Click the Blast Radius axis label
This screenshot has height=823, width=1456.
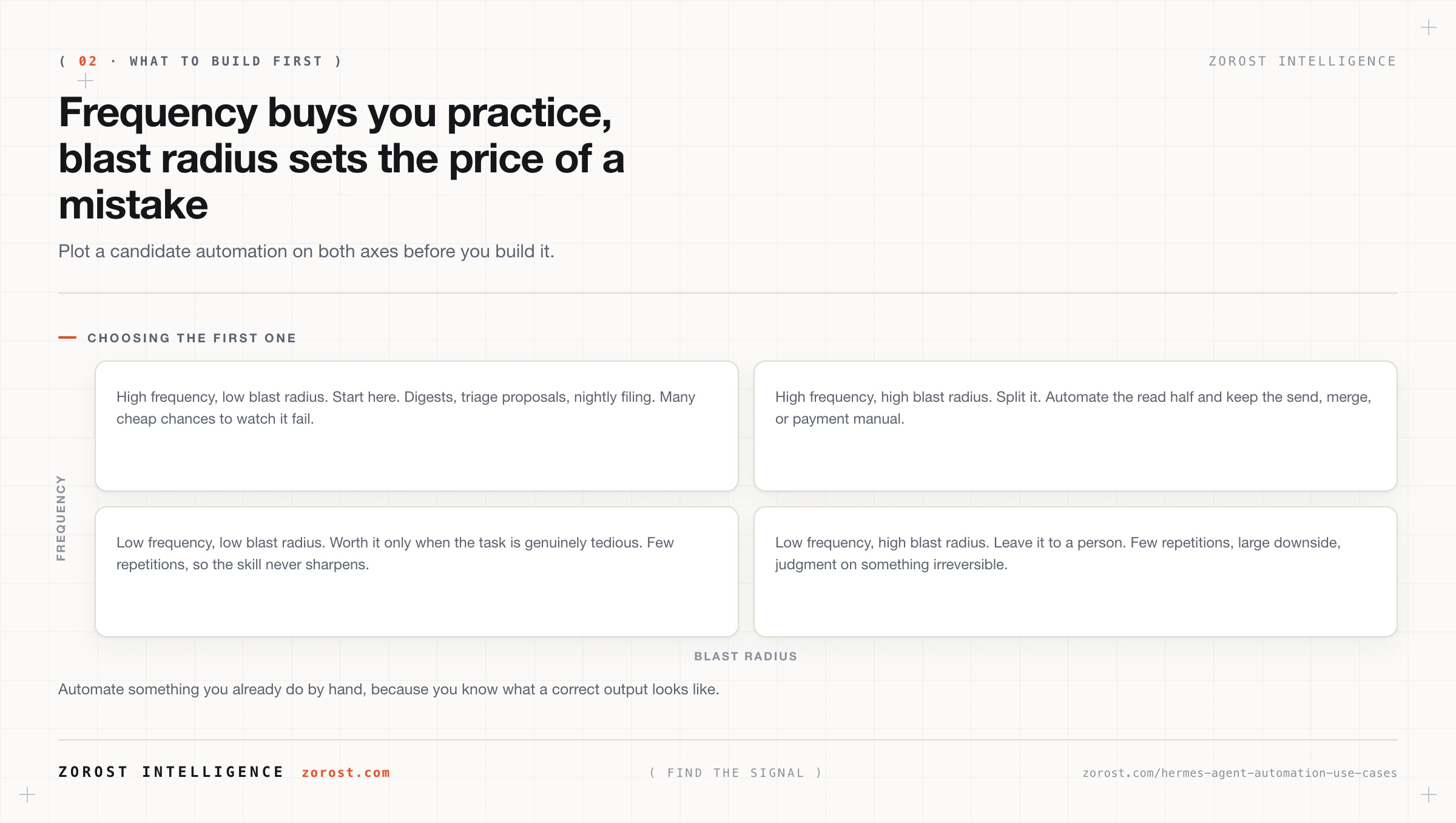click(746, 656)
